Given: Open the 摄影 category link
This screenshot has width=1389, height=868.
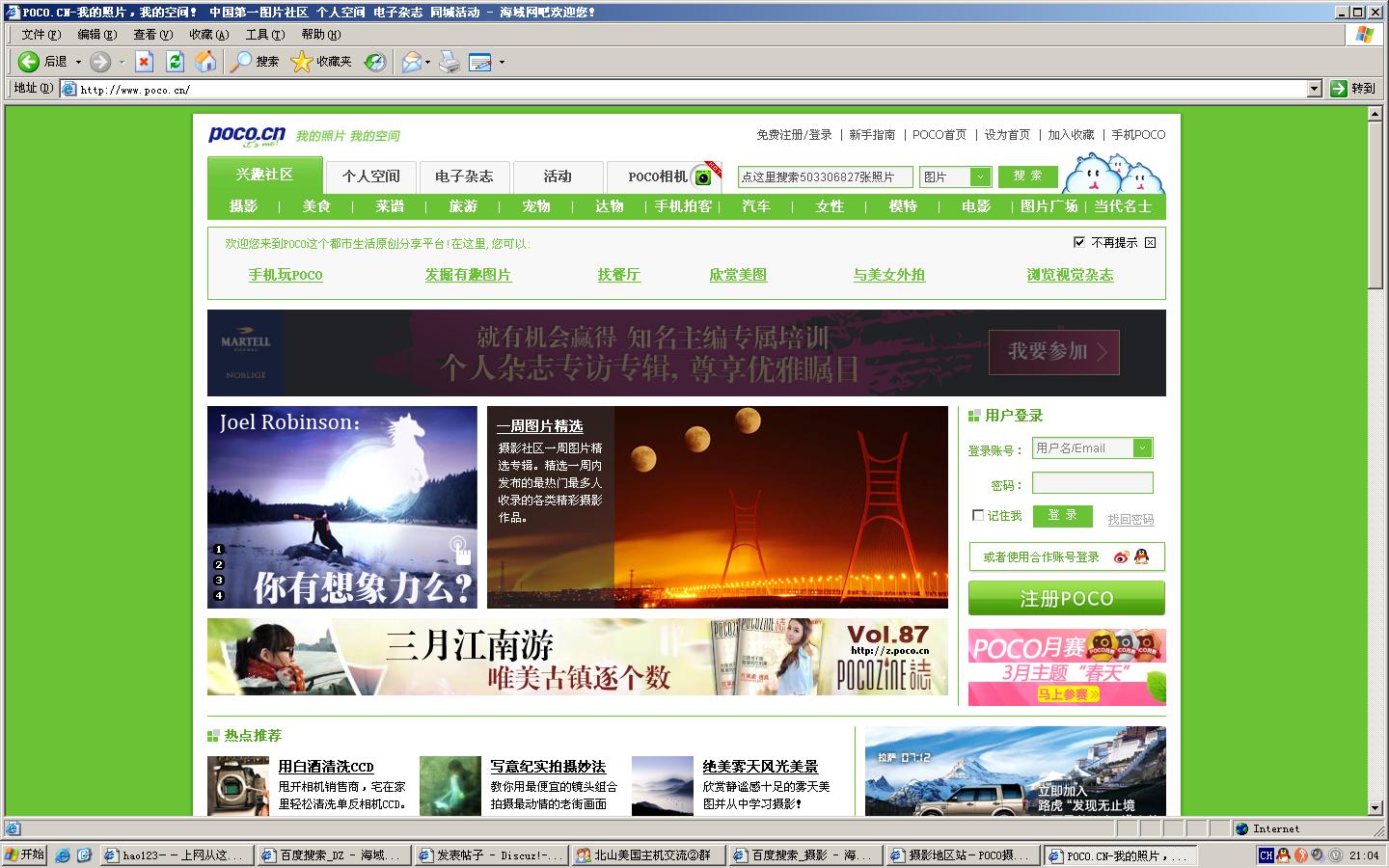Looking at the screenshot, I should (x=244, y=206).
